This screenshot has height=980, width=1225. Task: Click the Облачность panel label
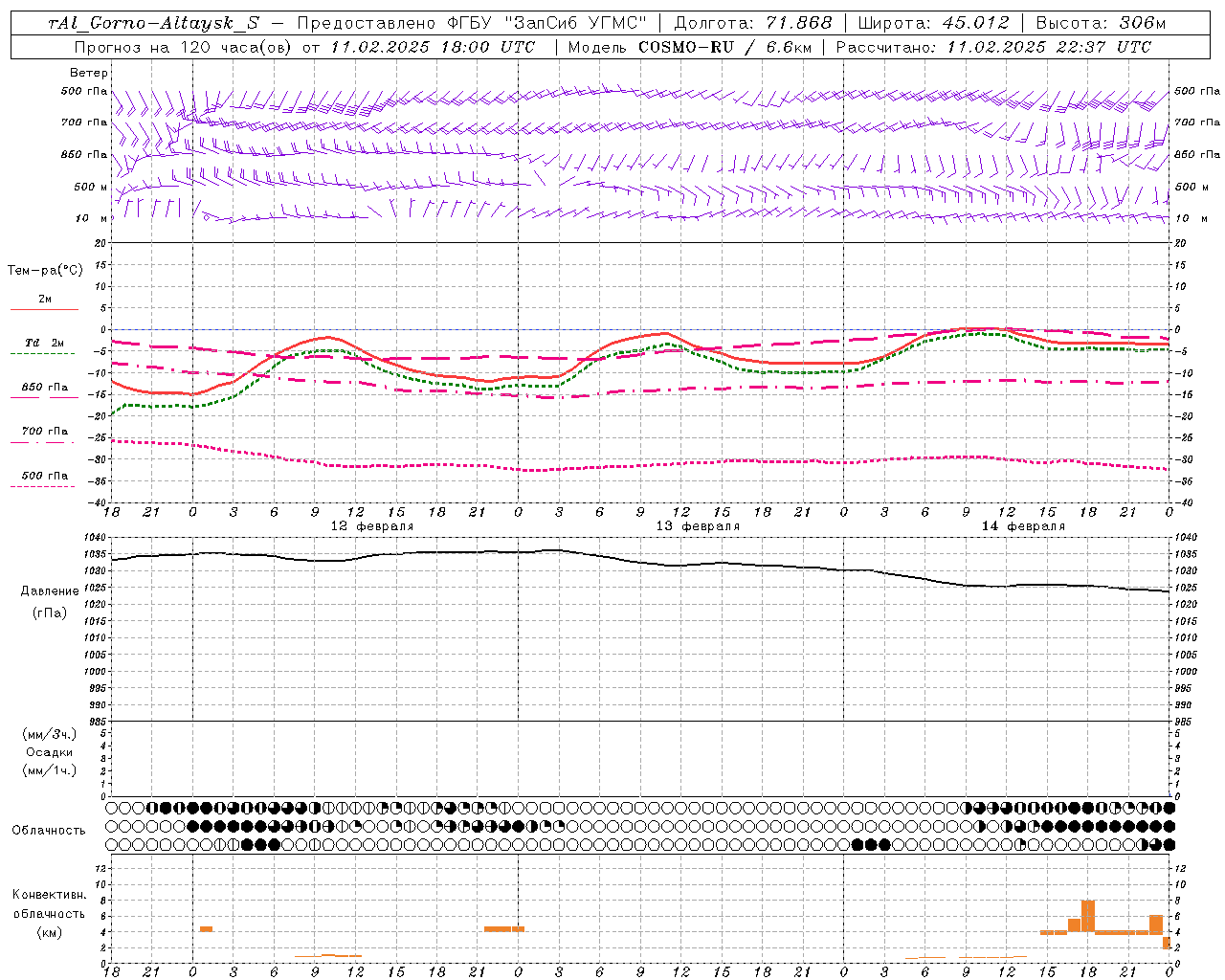[49, 831]
